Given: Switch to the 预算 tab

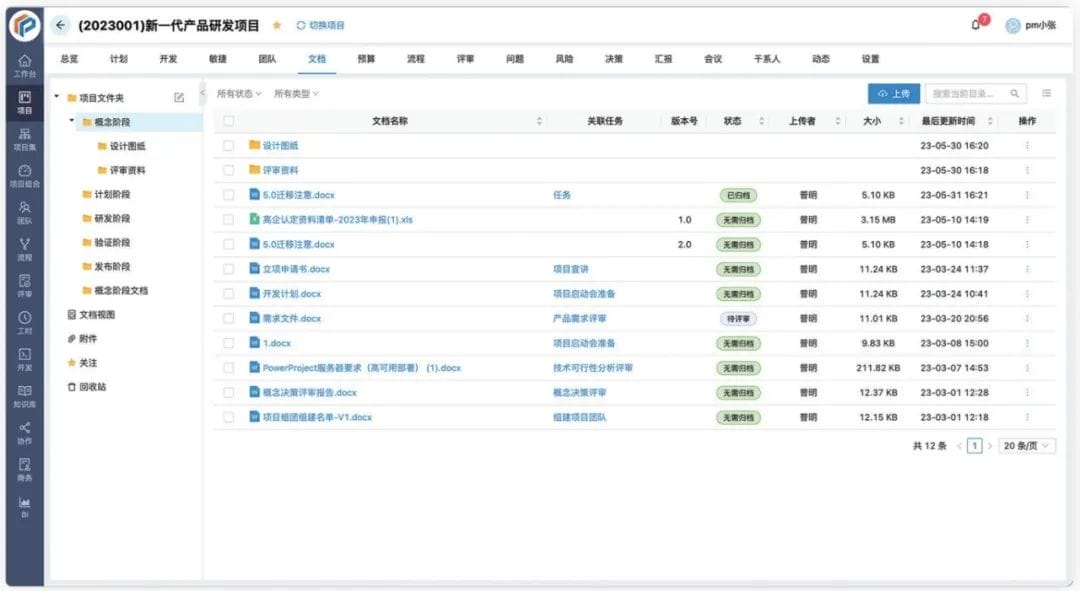Looking at the screenshot, I should 365,58.
